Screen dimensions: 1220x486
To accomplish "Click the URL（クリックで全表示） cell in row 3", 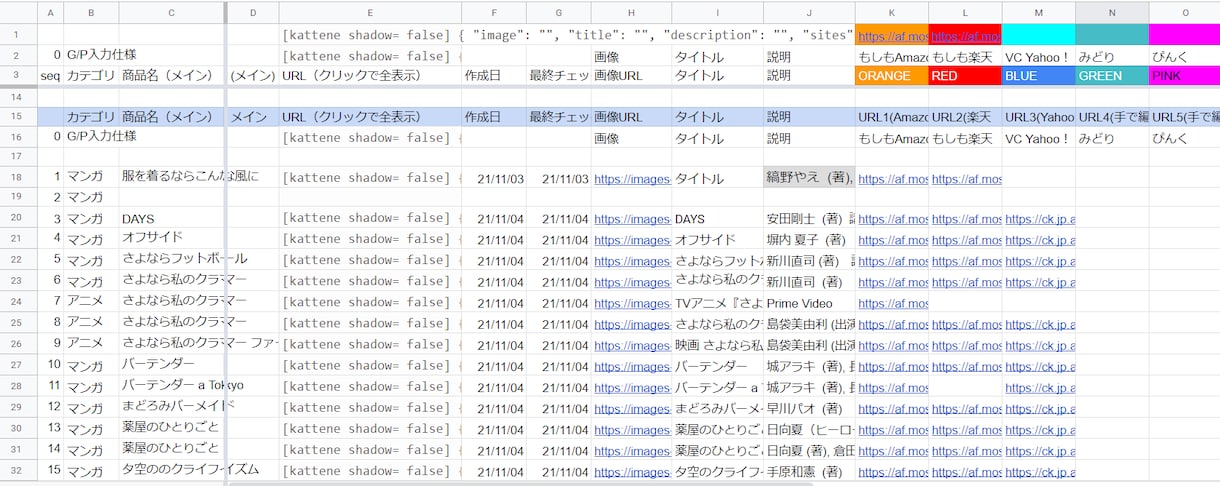I will [370, 76].
